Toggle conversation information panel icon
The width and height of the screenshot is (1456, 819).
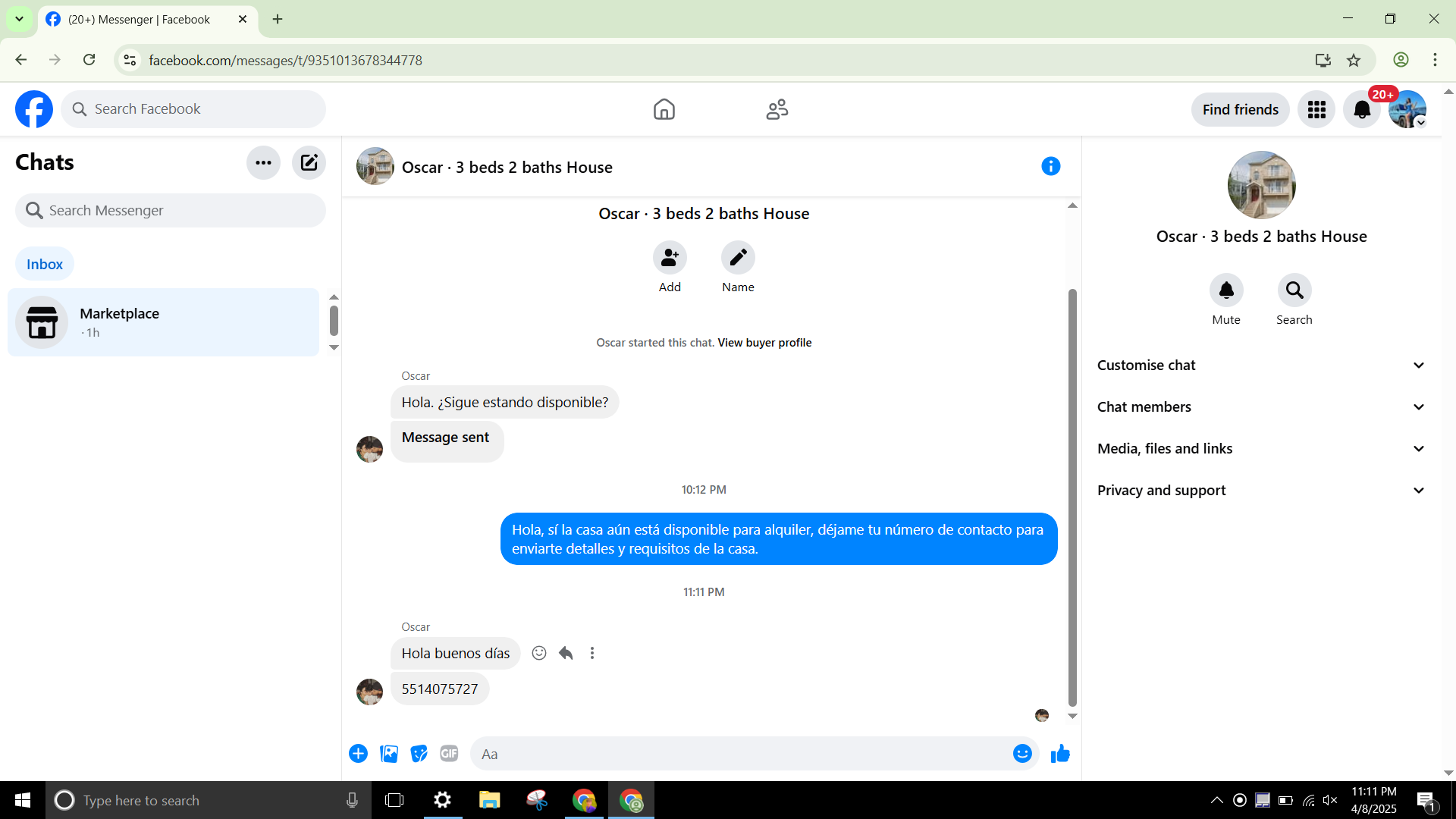[x=1050, y=166]
